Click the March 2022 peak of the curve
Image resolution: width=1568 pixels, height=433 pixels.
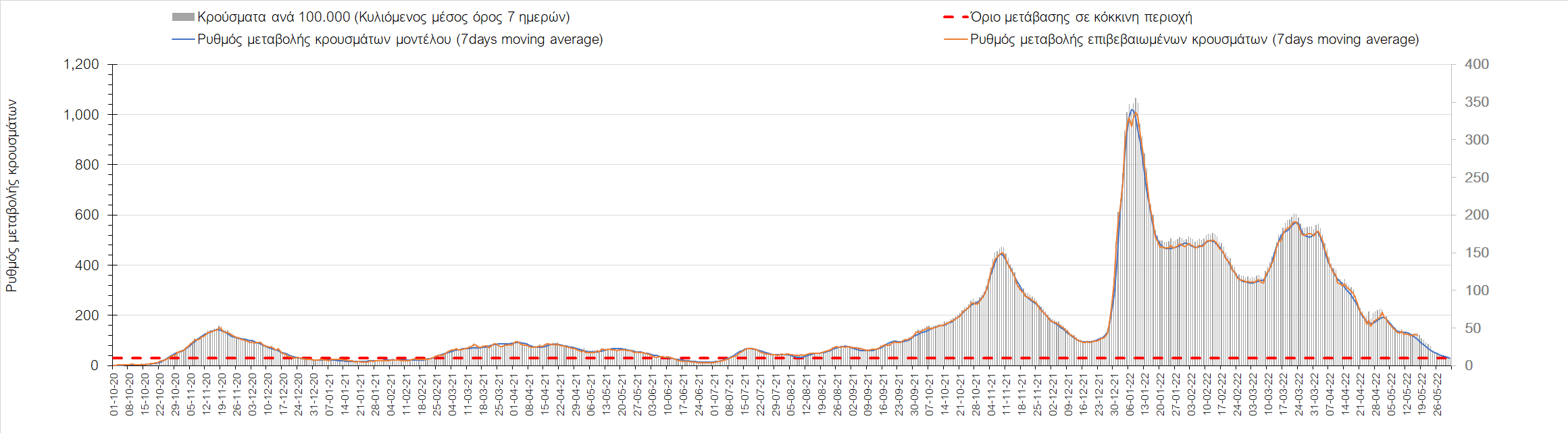click(1295, 221)
